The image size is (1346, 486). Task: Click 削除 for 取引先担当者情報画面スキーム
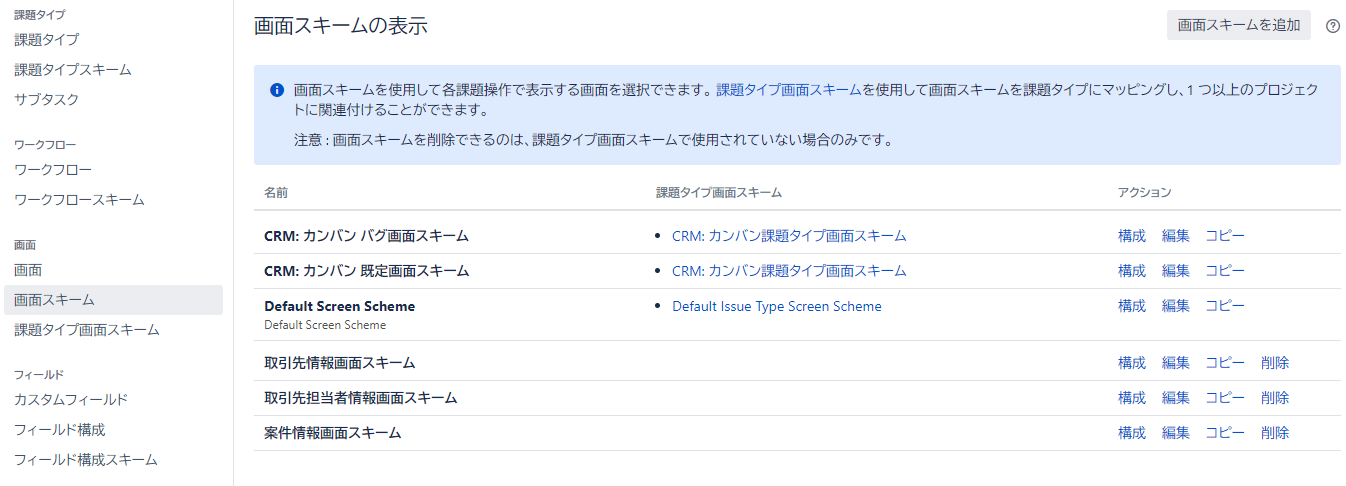[1275, 398]
